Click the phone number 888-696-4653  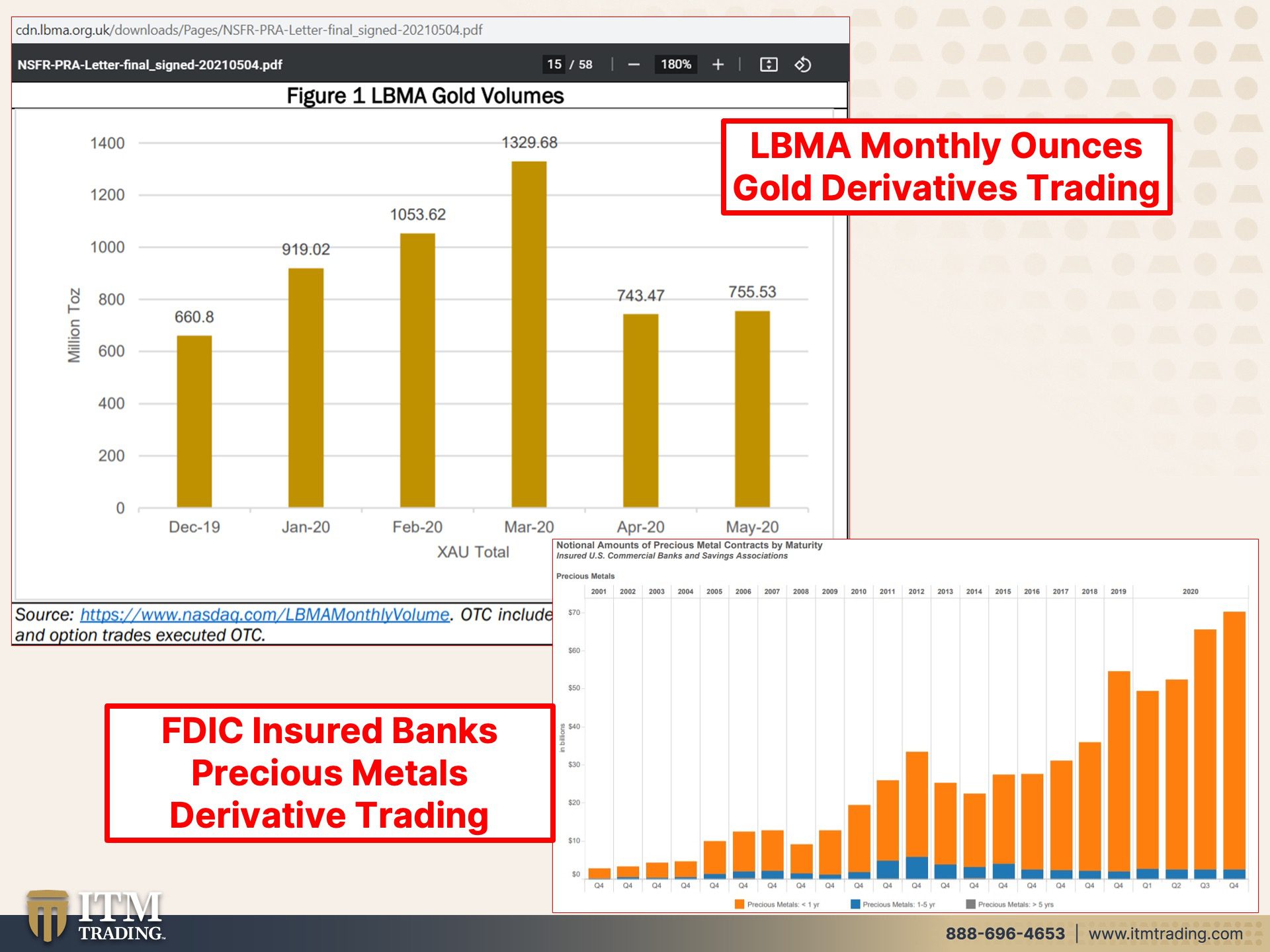1005,933
